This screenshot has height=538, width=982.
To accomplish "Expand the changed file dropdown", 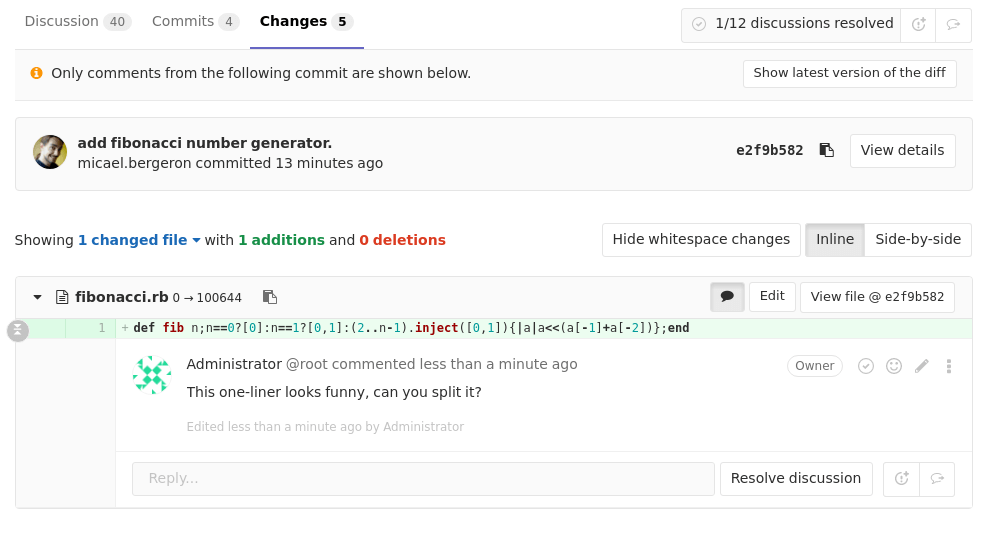I will tap(139, 240).
